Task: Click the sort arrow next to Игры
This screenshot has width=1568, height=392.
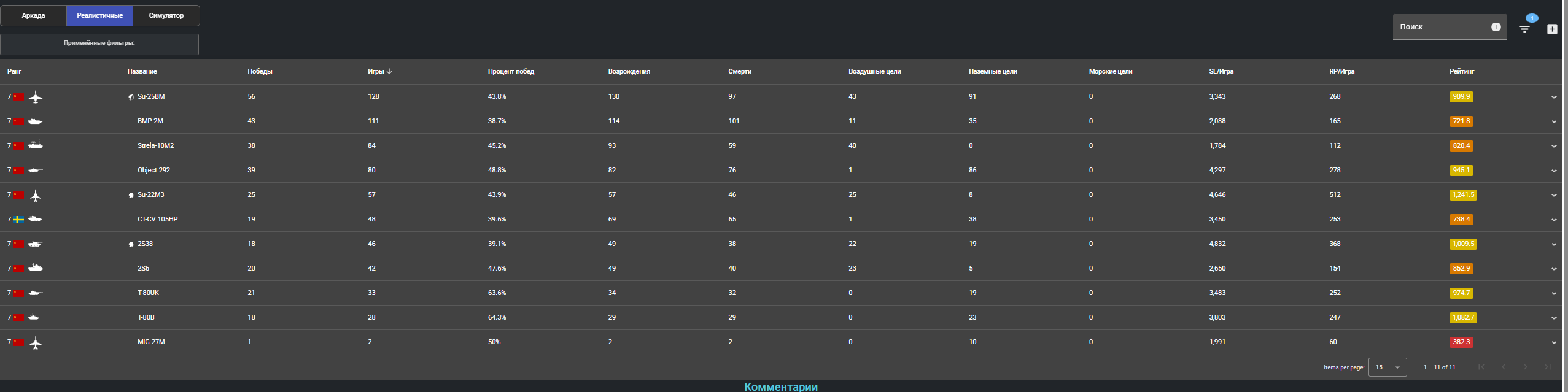Action: pos(389,72)
